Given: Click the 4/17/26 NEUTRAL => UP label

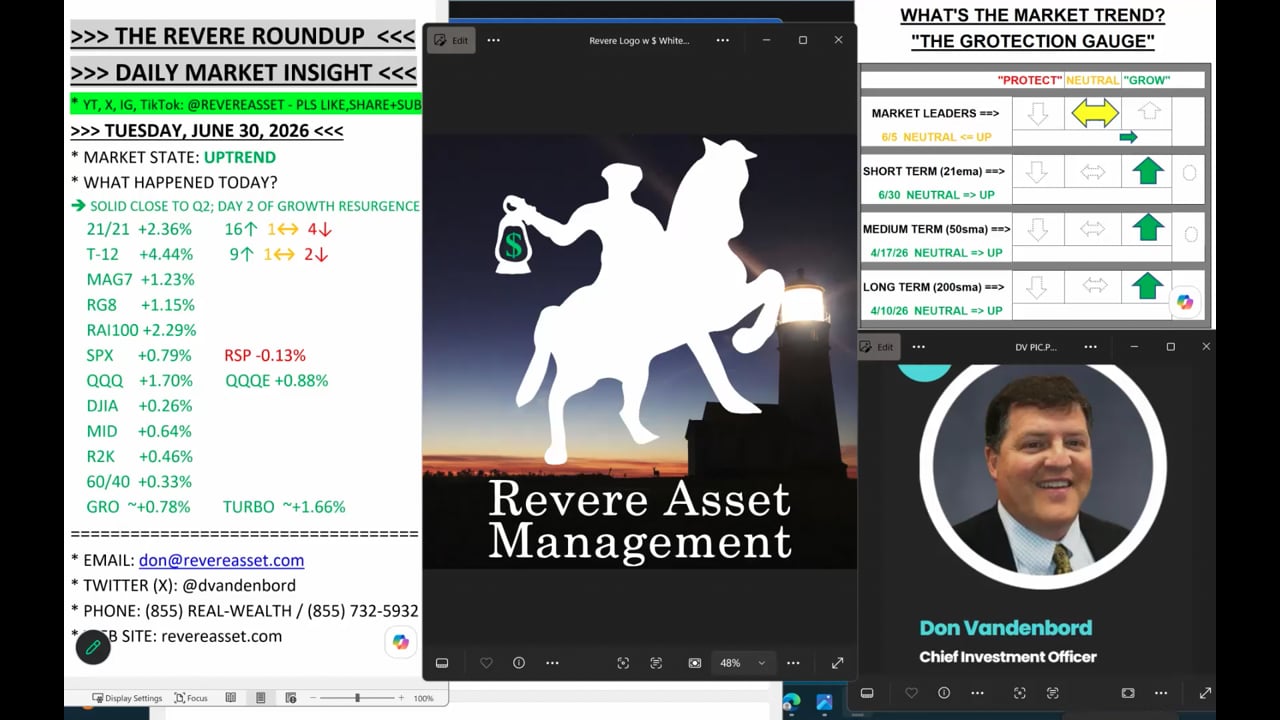Looking at the screenshot, I should click(x=936, y=253).
